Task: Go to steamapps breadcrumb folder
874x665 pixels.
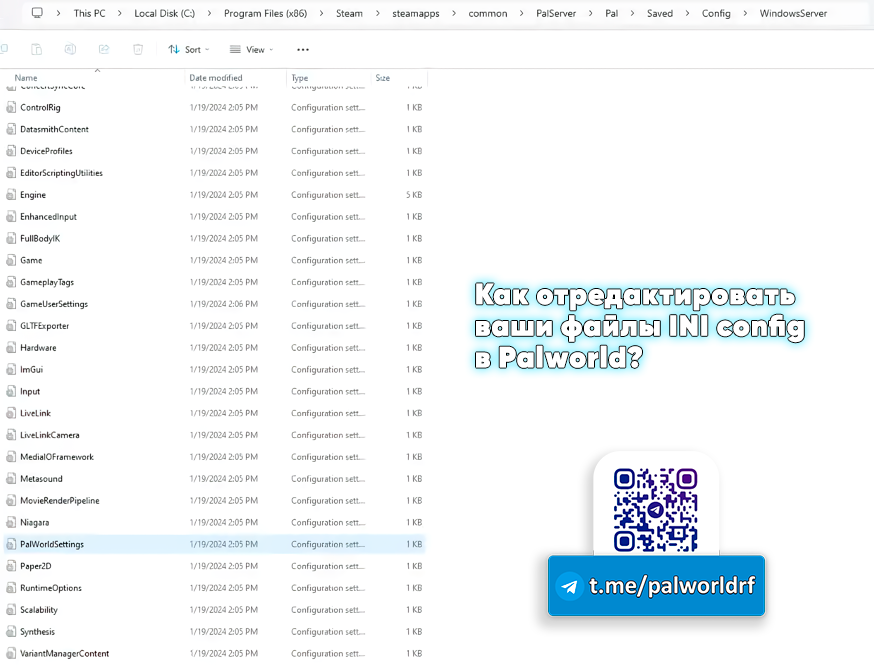Action: (x=416, y=13)
